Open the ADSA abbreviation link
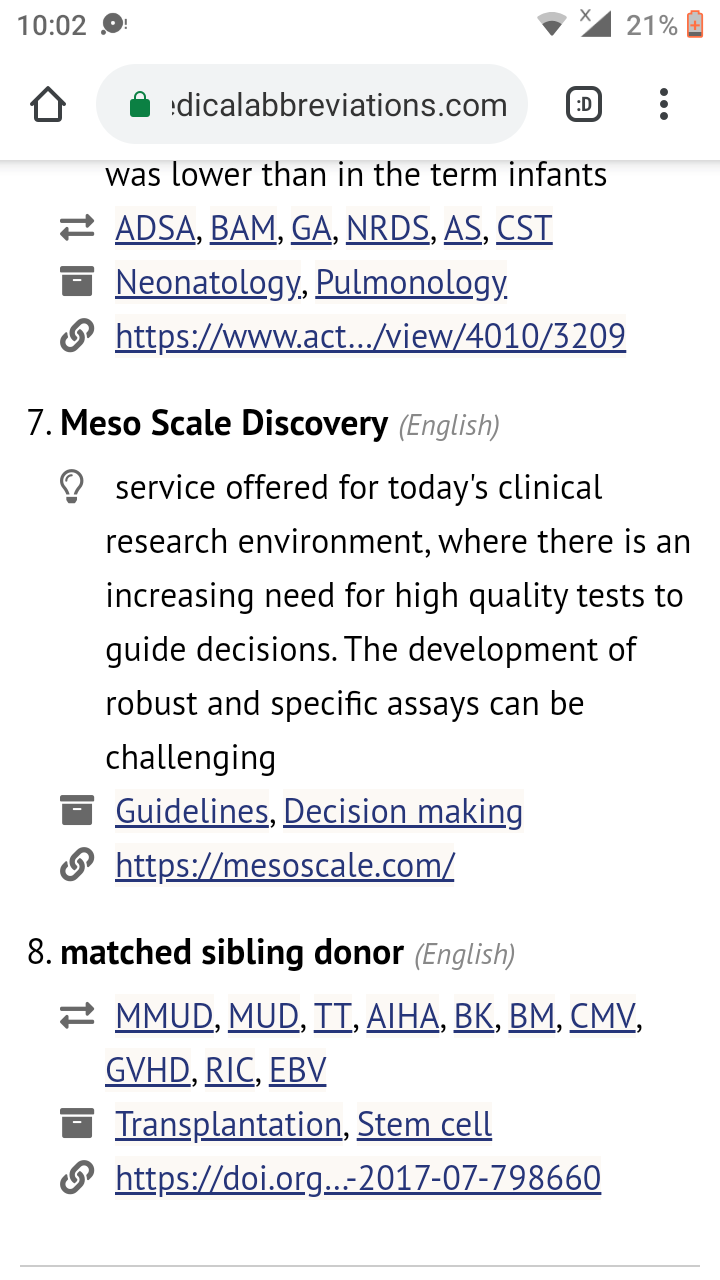 [155, 229]
